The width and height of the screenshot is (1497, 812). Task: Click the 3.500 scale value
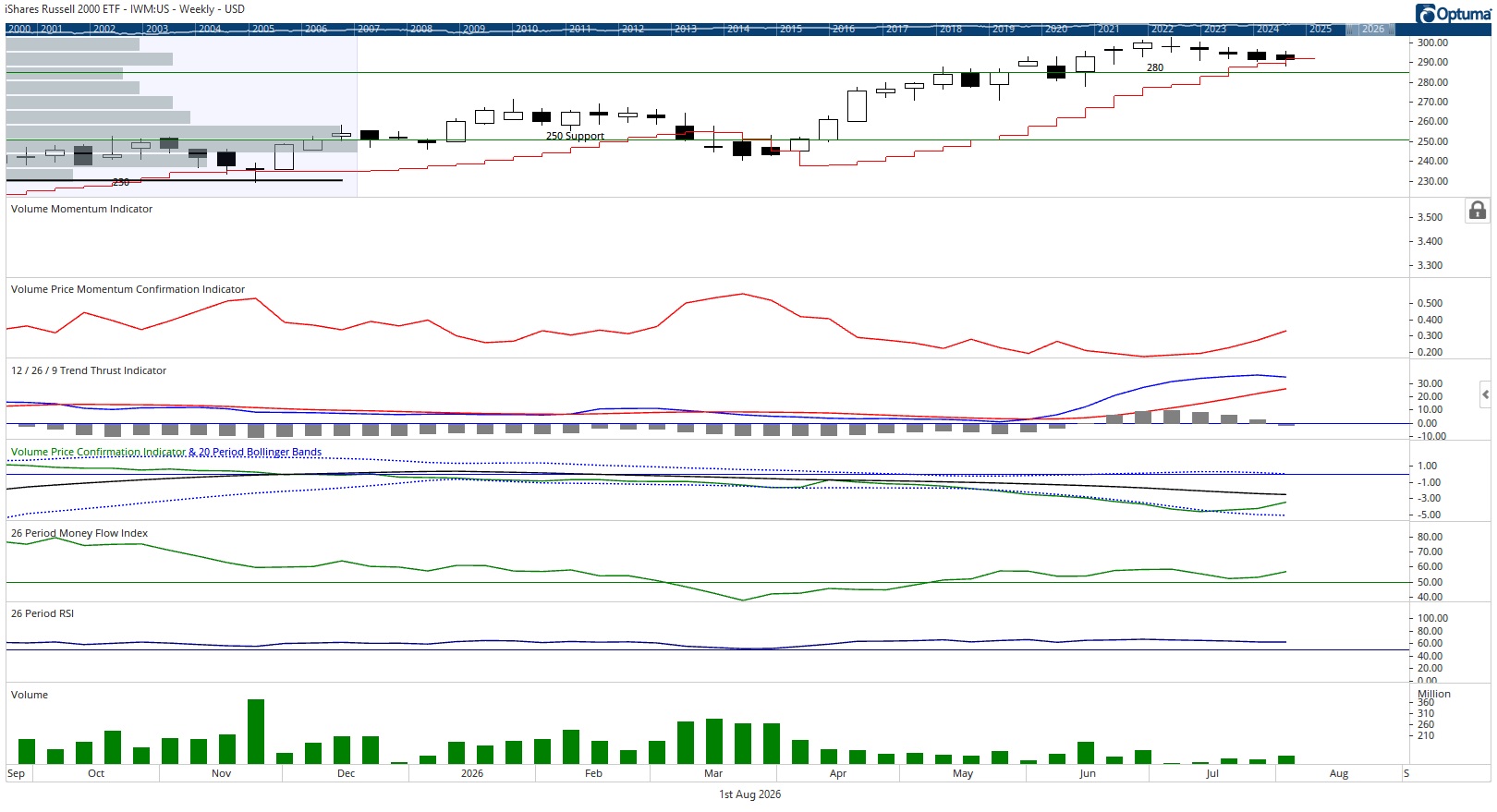coord(1430,217)
